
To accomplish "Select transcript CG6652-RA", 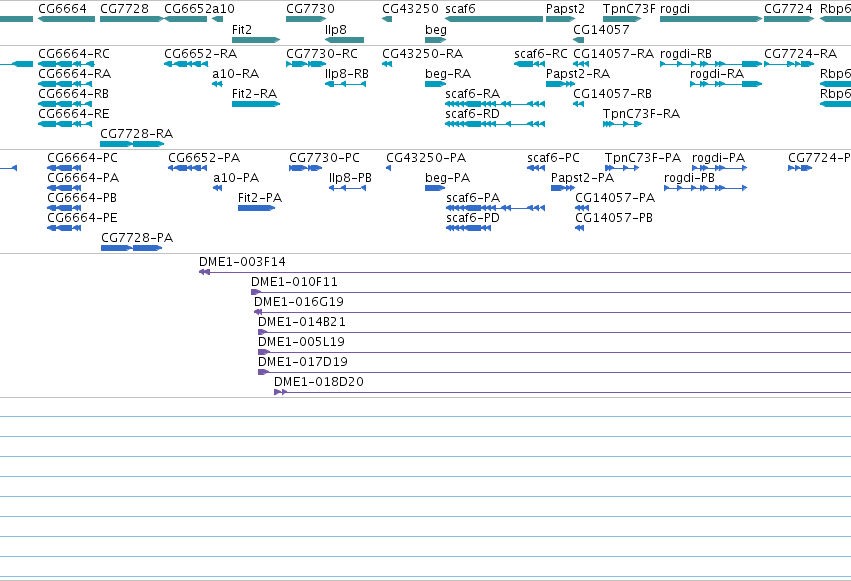I will click(x=186, y=64).
